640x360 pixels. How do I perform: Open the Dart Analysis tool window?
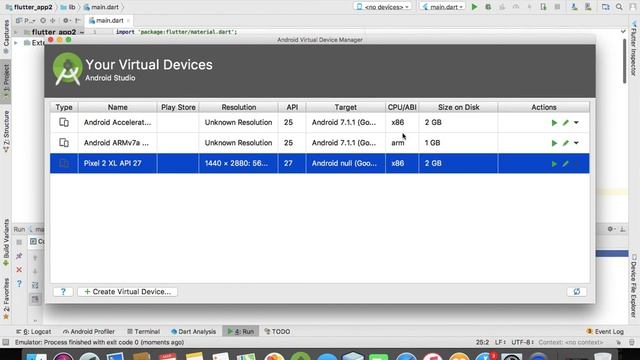193,331
